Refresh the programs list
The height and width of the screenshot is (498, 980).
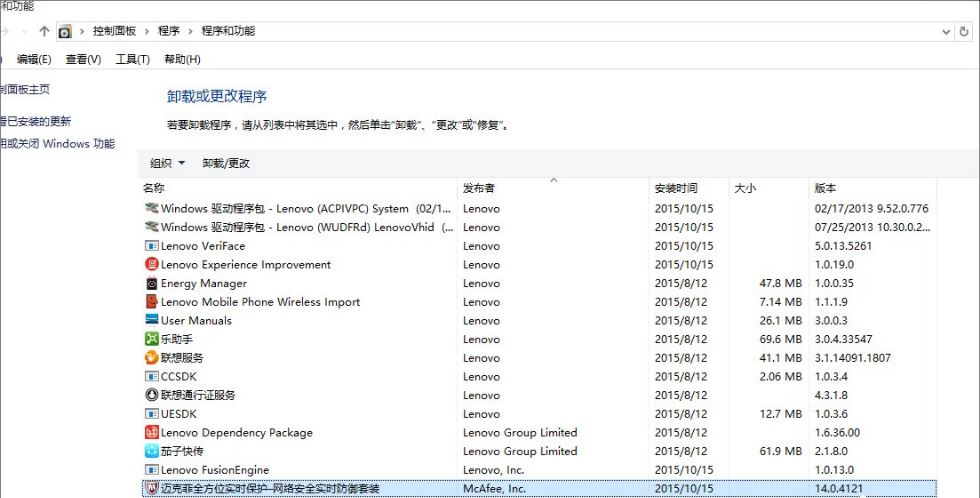964,31
